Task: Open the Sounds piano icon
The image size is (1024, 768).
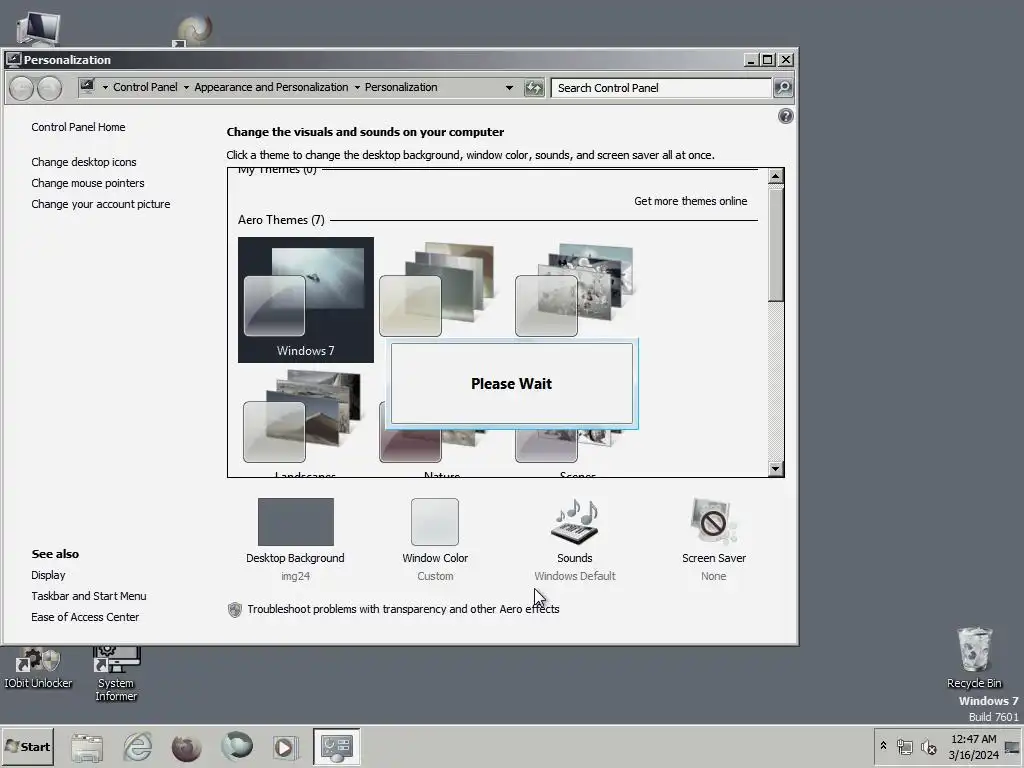Action: [575, 522]
